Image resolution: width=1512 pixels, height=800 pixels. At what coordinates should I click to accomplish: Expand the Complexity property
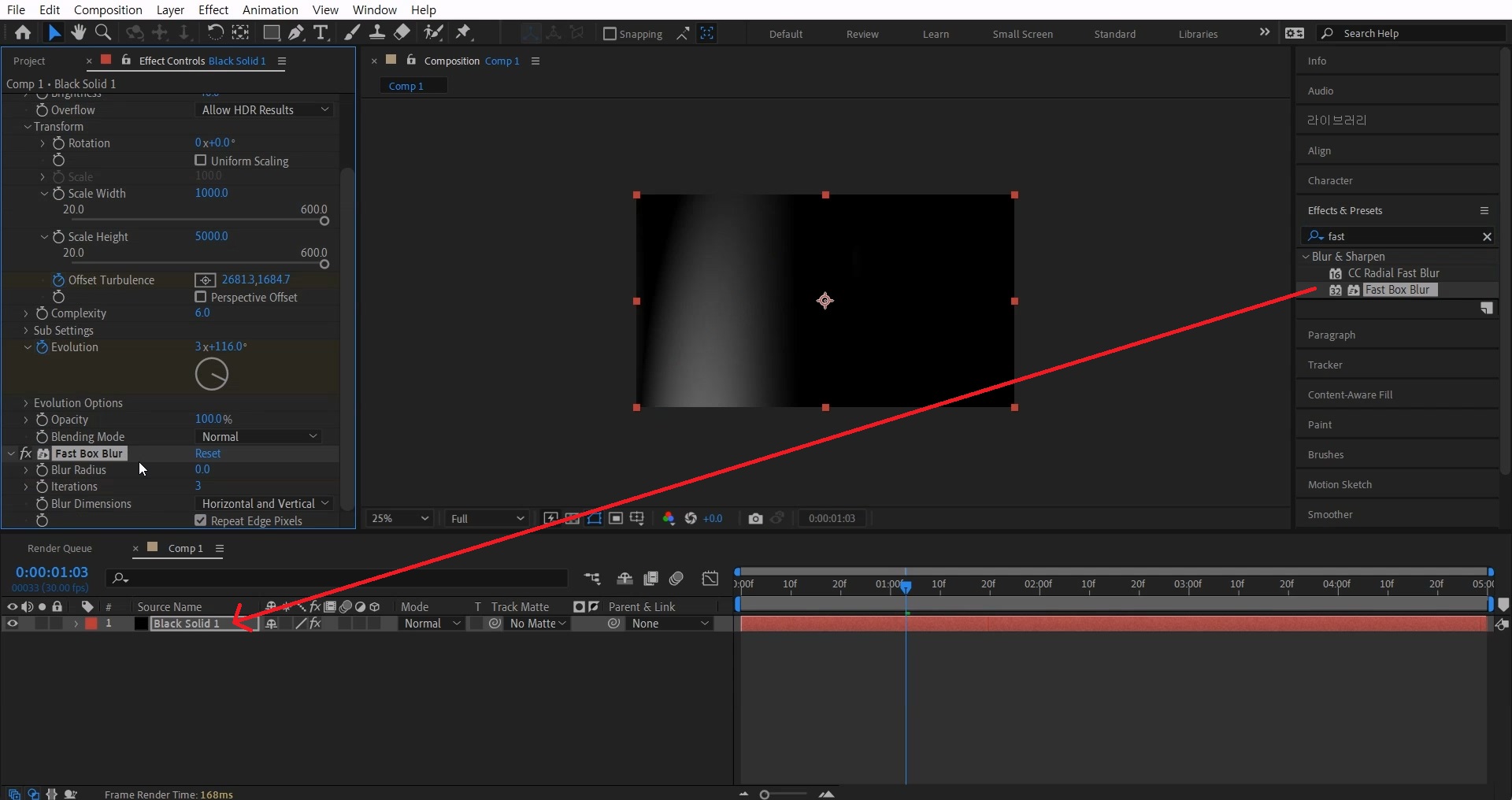click(26, 313)
